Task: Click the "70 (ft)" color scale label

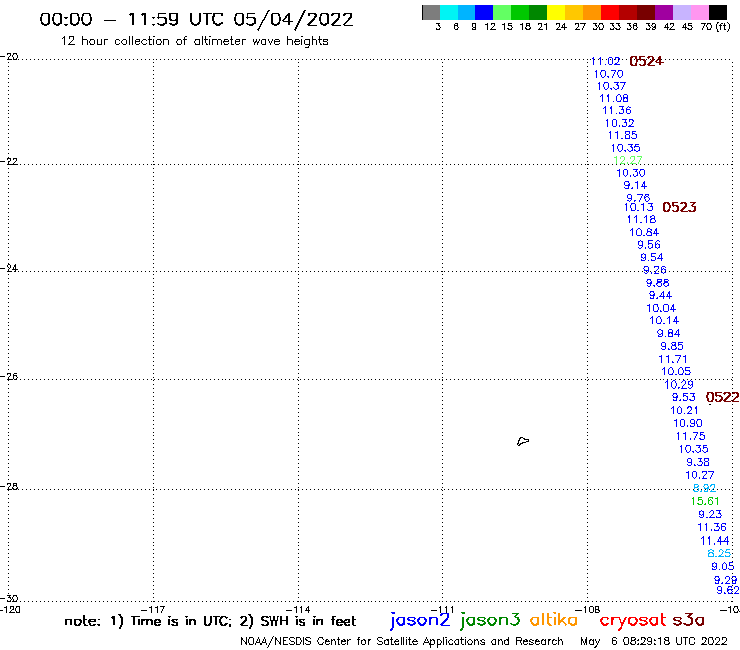Action: point(715,27)
